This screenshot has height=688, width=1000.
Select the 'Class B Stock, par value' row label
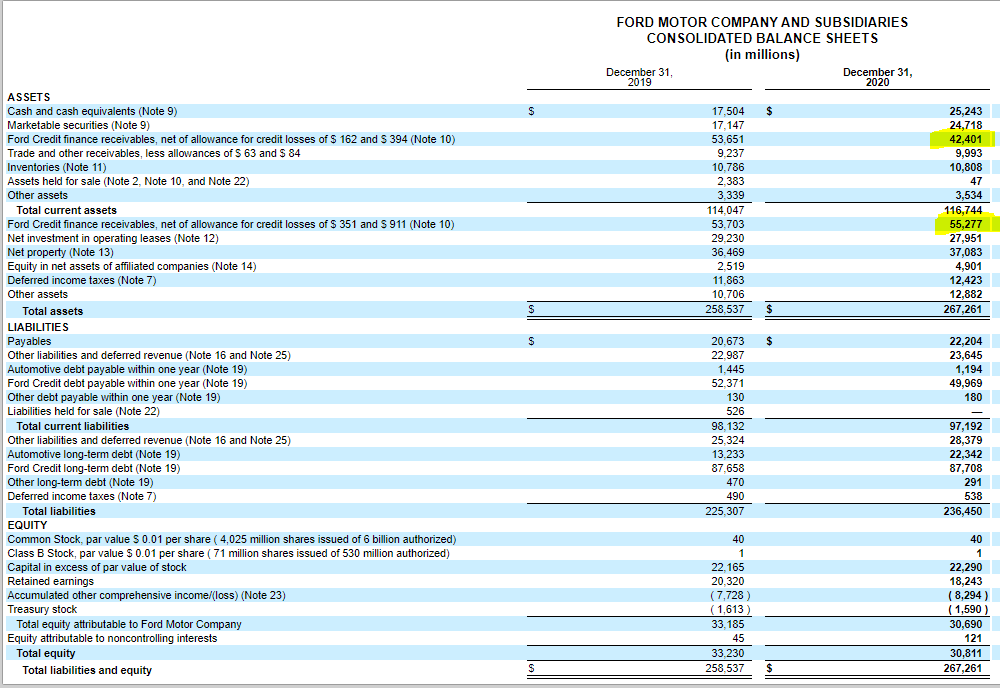click(228, 553)
